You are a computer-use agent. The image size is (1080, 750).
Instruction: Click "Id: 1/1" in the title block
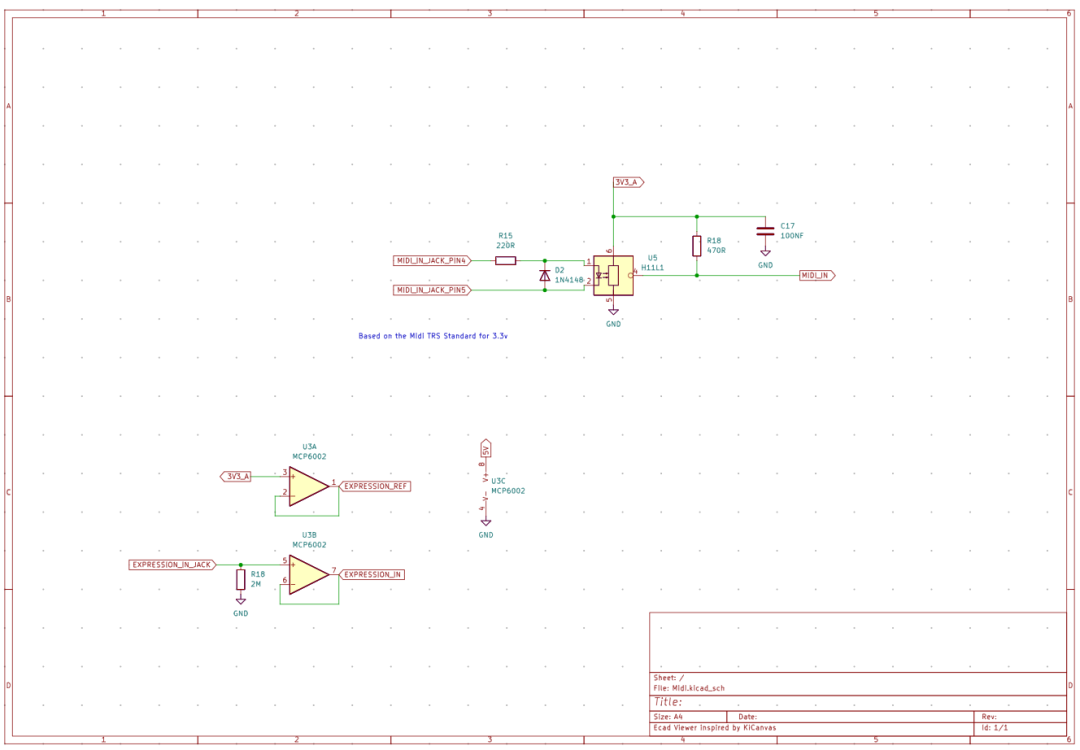point(995,728)
